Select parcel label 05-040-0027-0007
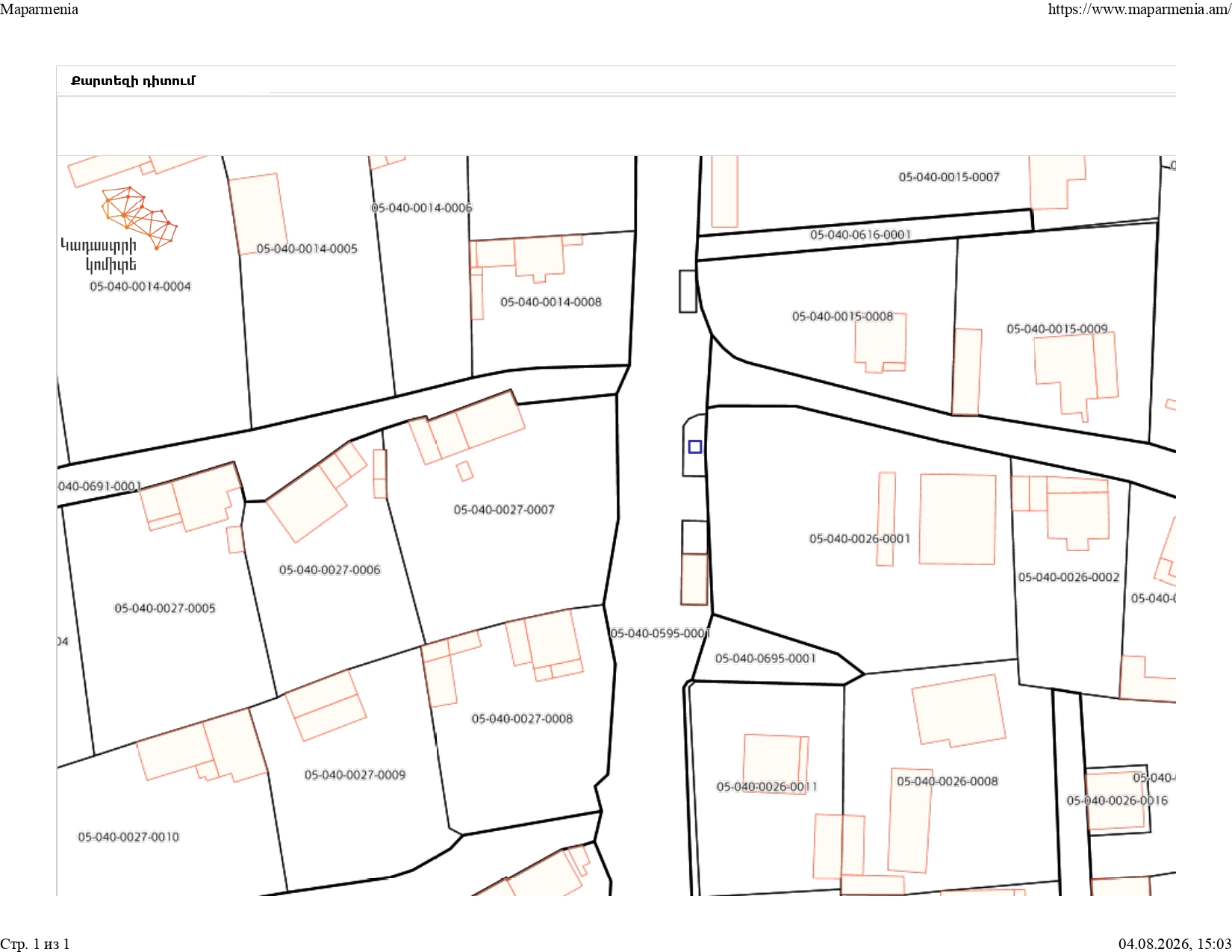 [x=504, y=509]
